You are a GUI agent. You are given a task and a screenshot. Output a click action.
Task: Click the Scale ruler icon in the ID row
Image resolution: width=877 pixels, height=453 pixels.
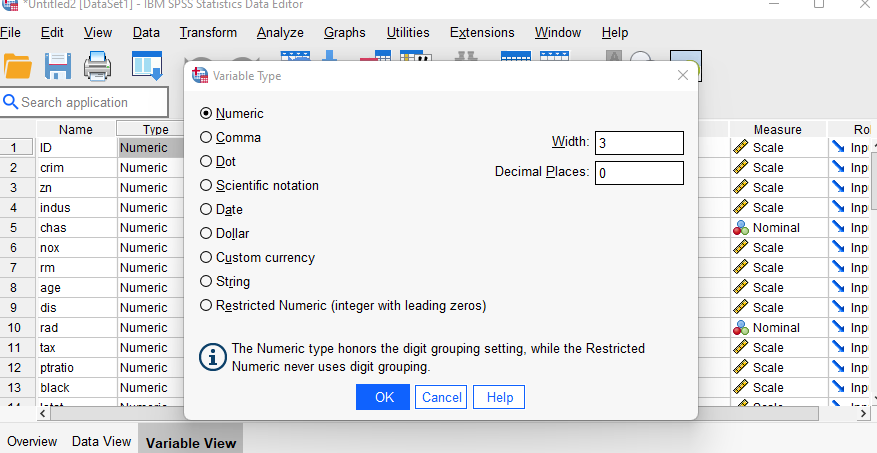click(x=740, y=148)
